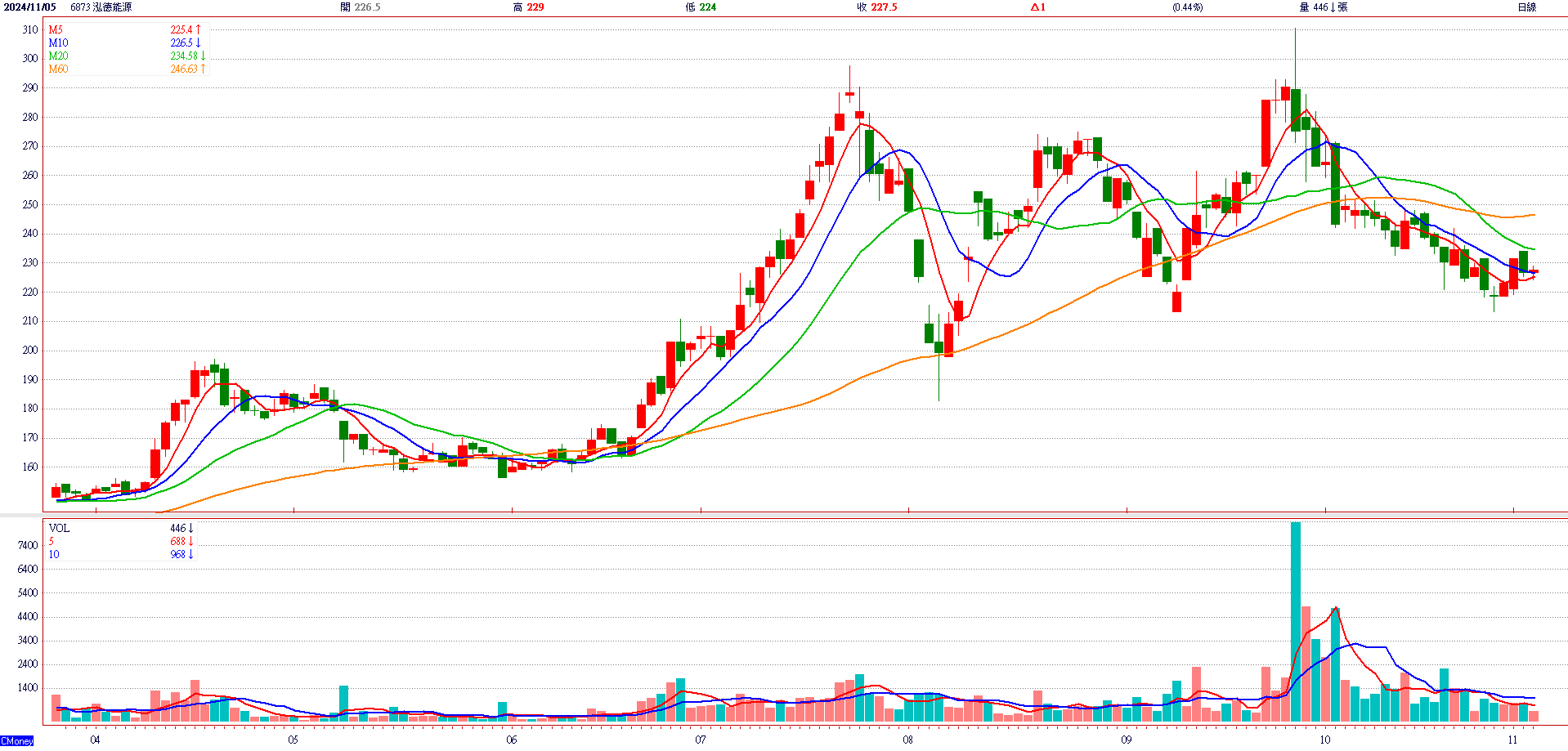
Task: Click the CMoney logo in bottom-left corner
Action: pyautogui.click(x=17, y=741)
